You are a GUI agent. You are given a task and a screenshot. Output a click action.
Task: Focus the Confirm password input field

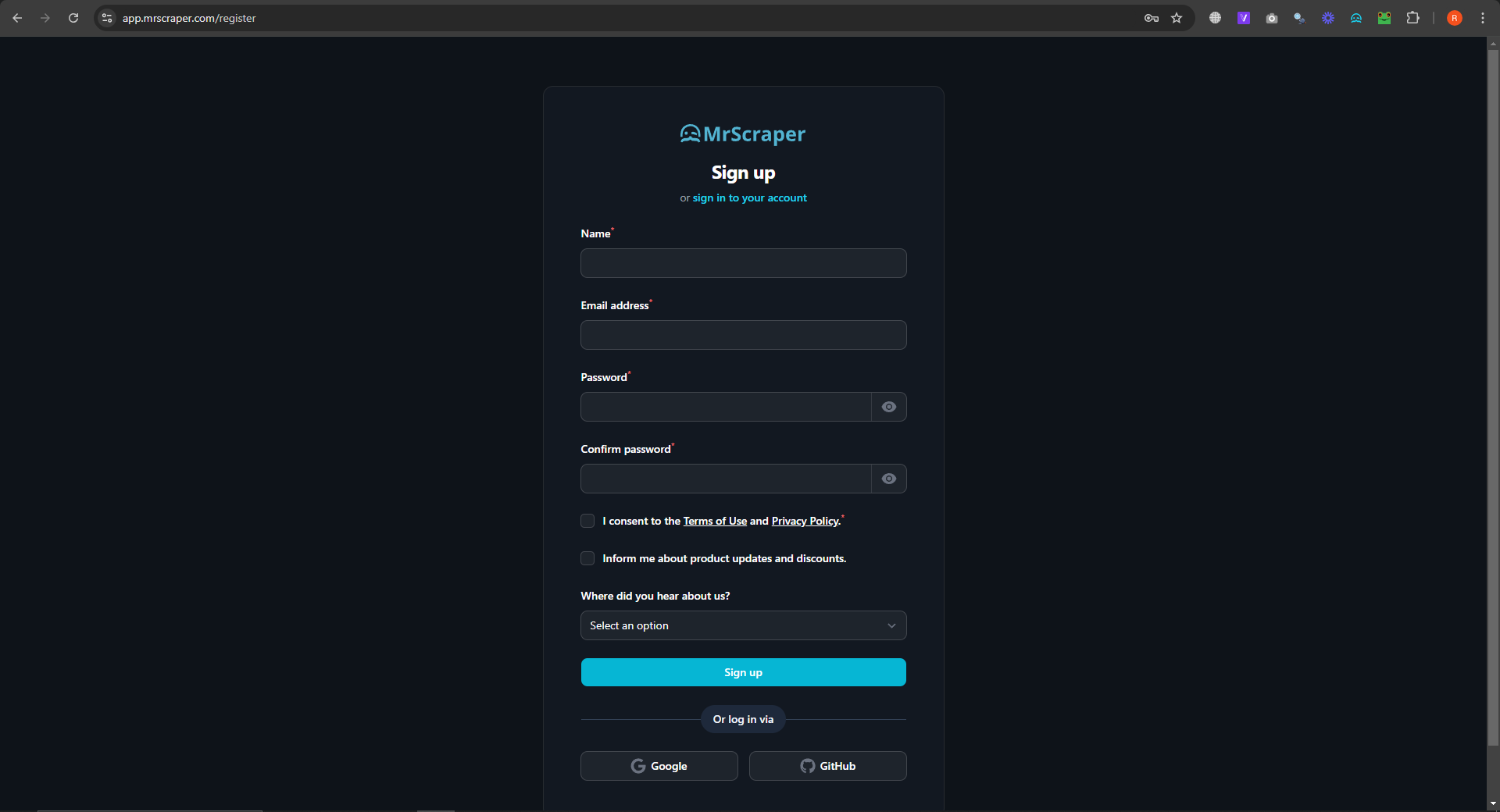726,479
